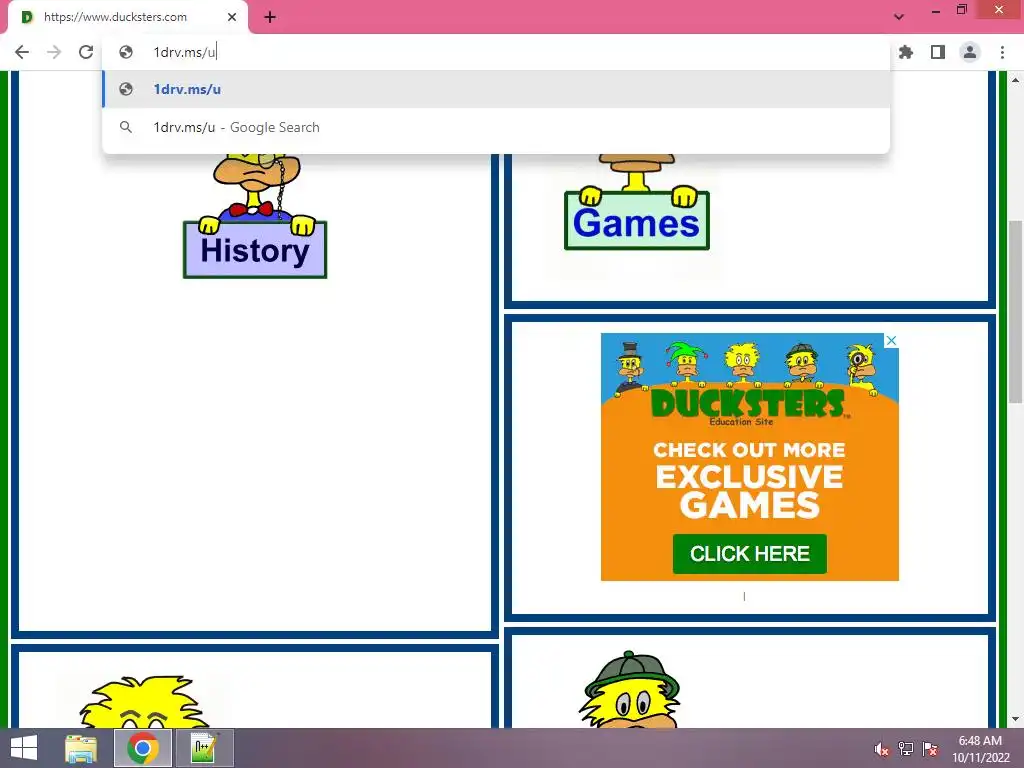Click the page vertical scrollbar thumb
The width and height of the screenshot is (1024, 768).
pyautogui.click(x=1016, y=312)
